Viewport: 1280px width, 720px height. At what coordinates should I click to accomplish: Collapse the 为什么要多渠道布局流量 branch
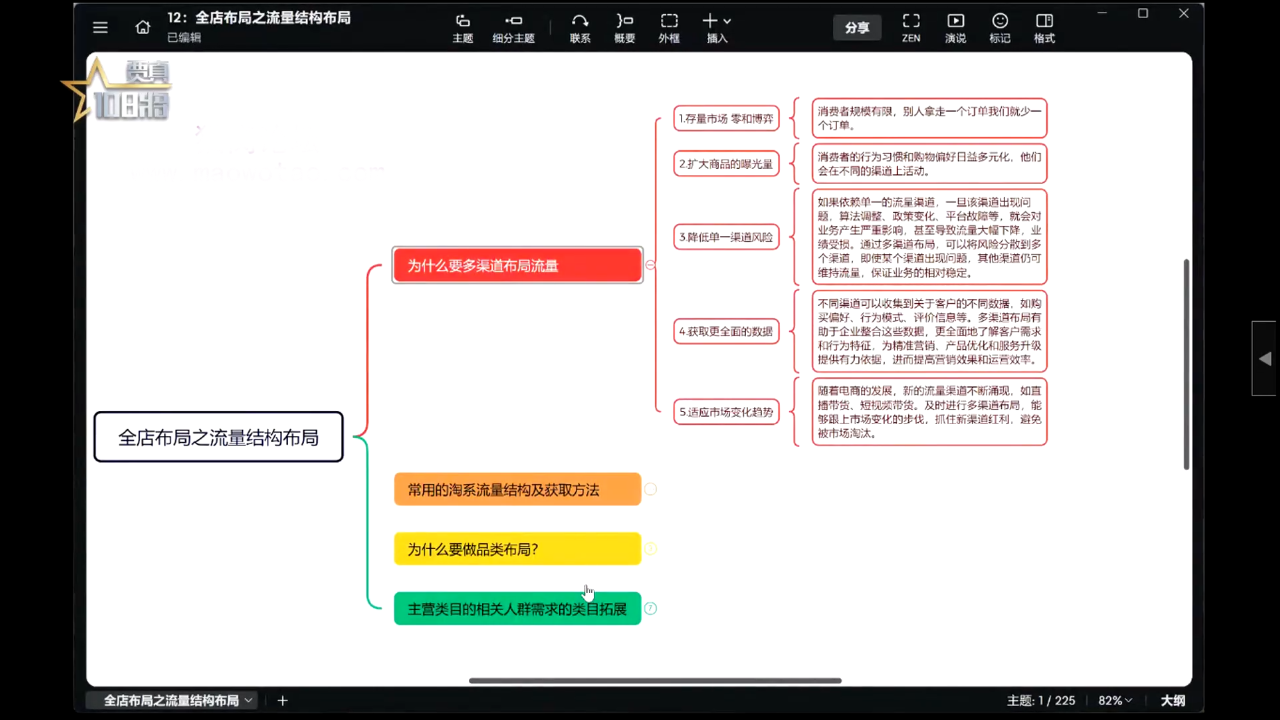coord(650,265)
